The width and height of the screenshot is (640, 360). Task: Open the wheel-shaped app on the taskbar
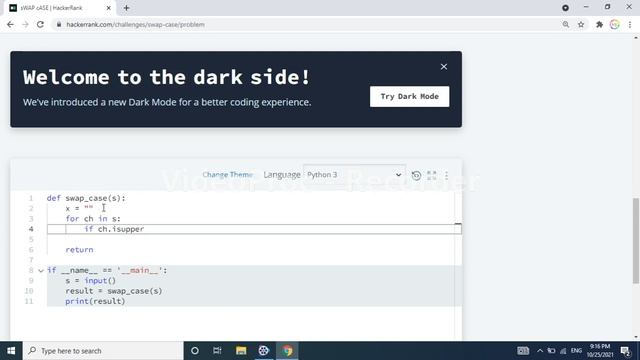point(264,351)
